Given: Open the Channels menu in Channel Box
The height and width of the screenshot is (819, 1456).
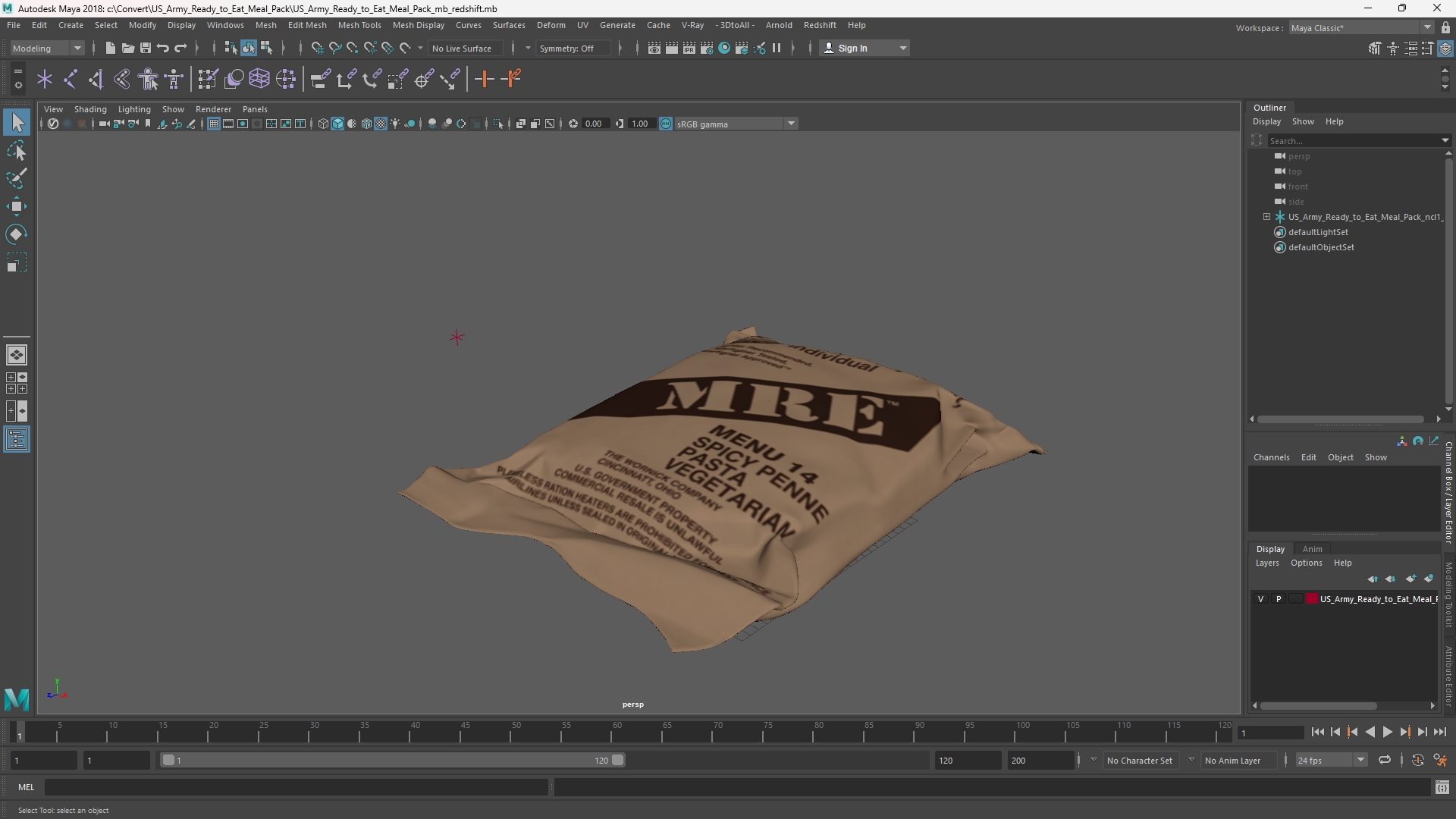Looking at the screenshot, I should (1271, 457).
